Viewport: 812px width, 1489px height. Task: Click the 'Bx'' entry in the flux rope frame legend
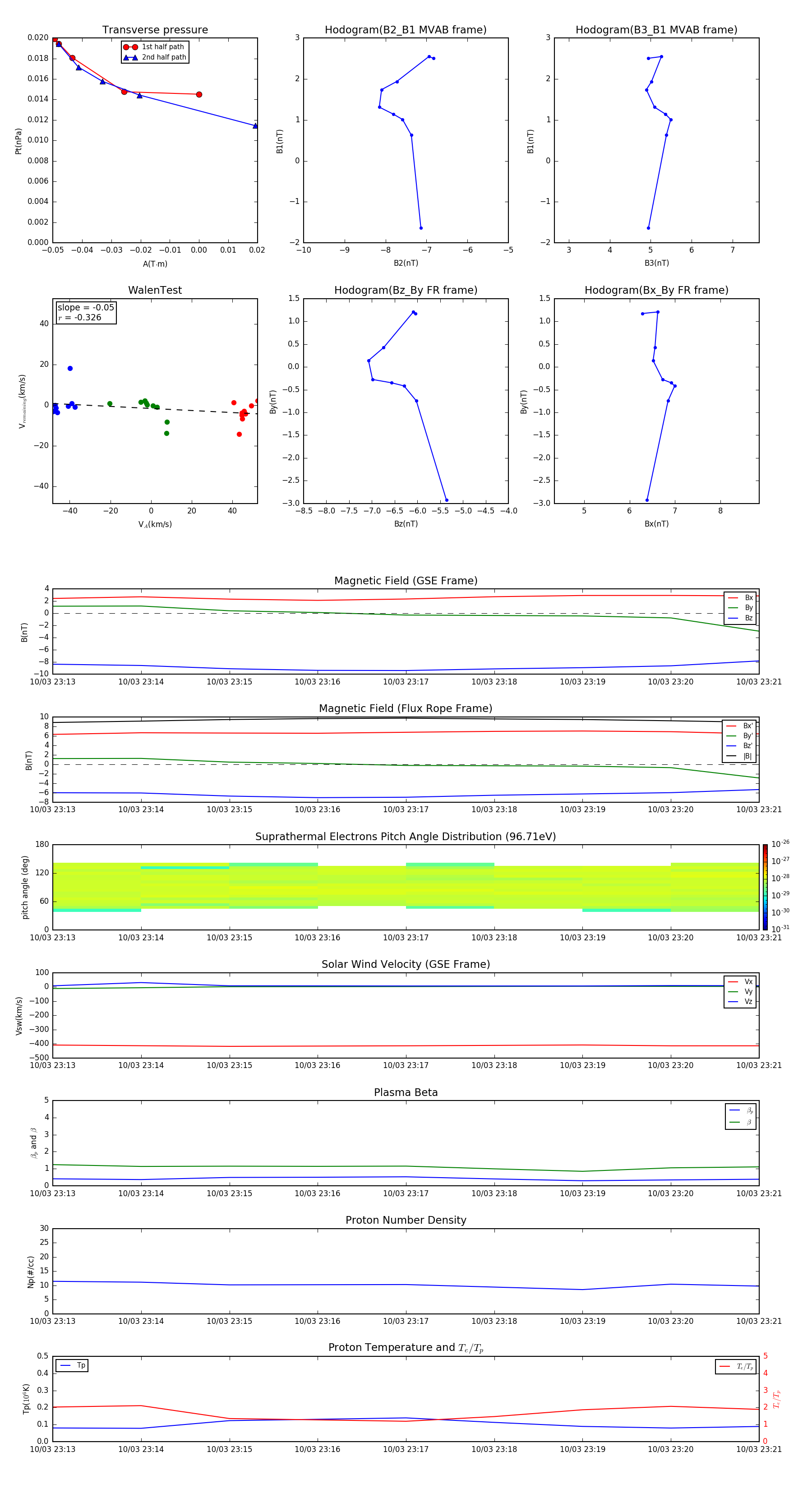click(x=740, y=726)
